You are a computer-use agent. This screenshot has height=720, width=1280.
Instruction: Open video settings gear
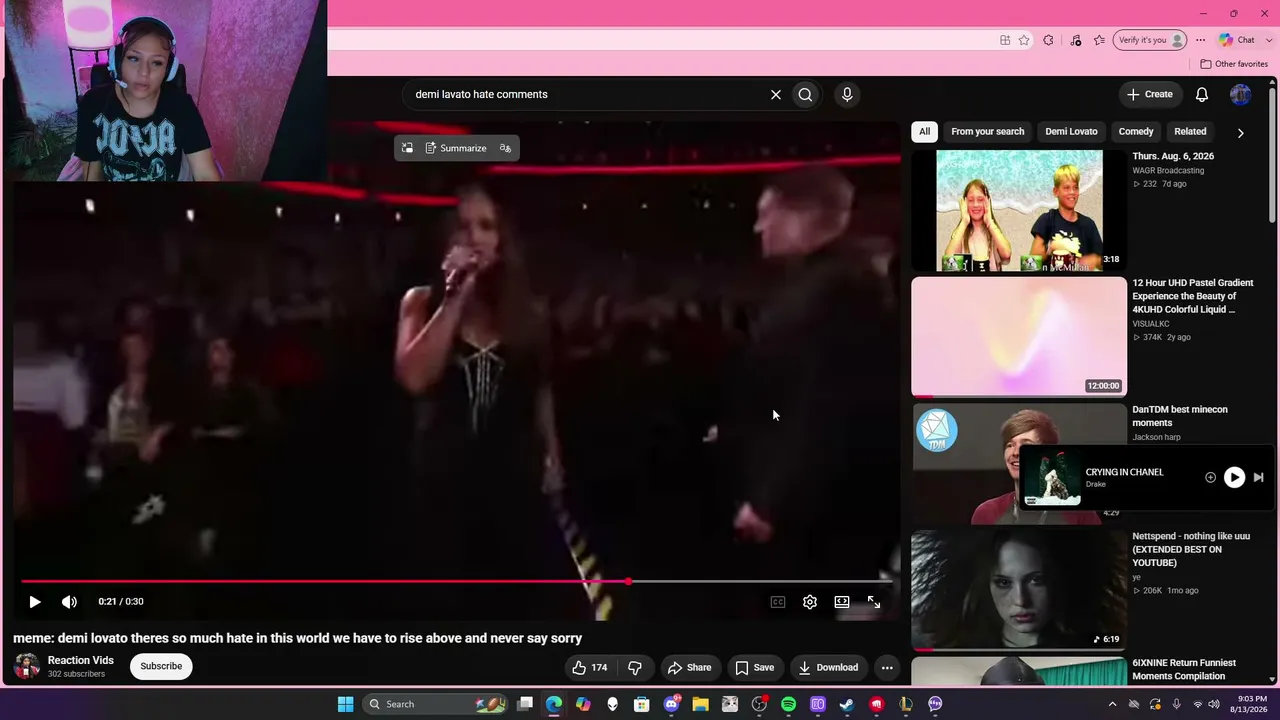tap(810, 602)
